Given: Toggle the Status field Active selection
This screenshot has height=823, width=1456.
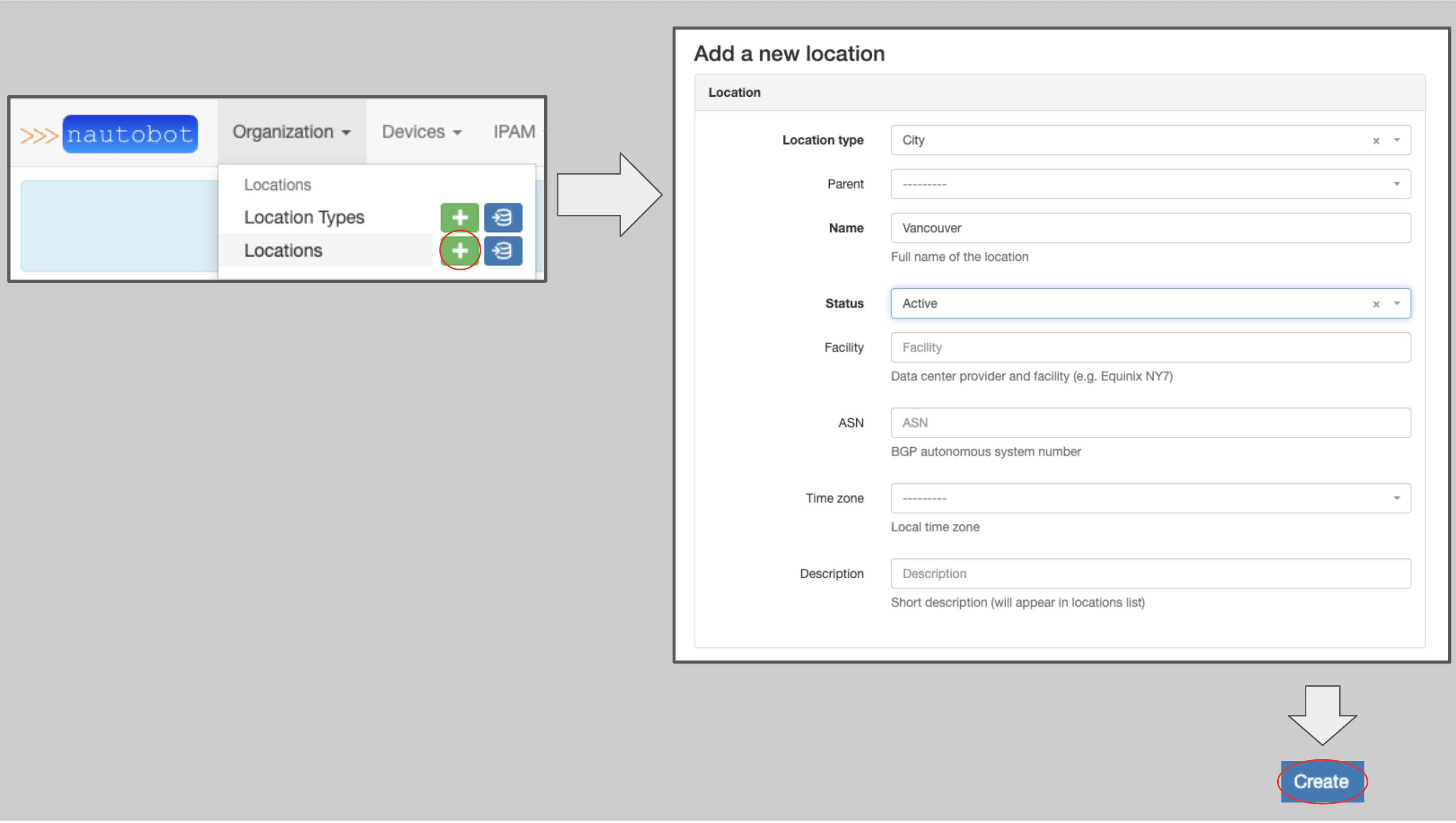Looking at the screenshot, I should coord(1378,303).
